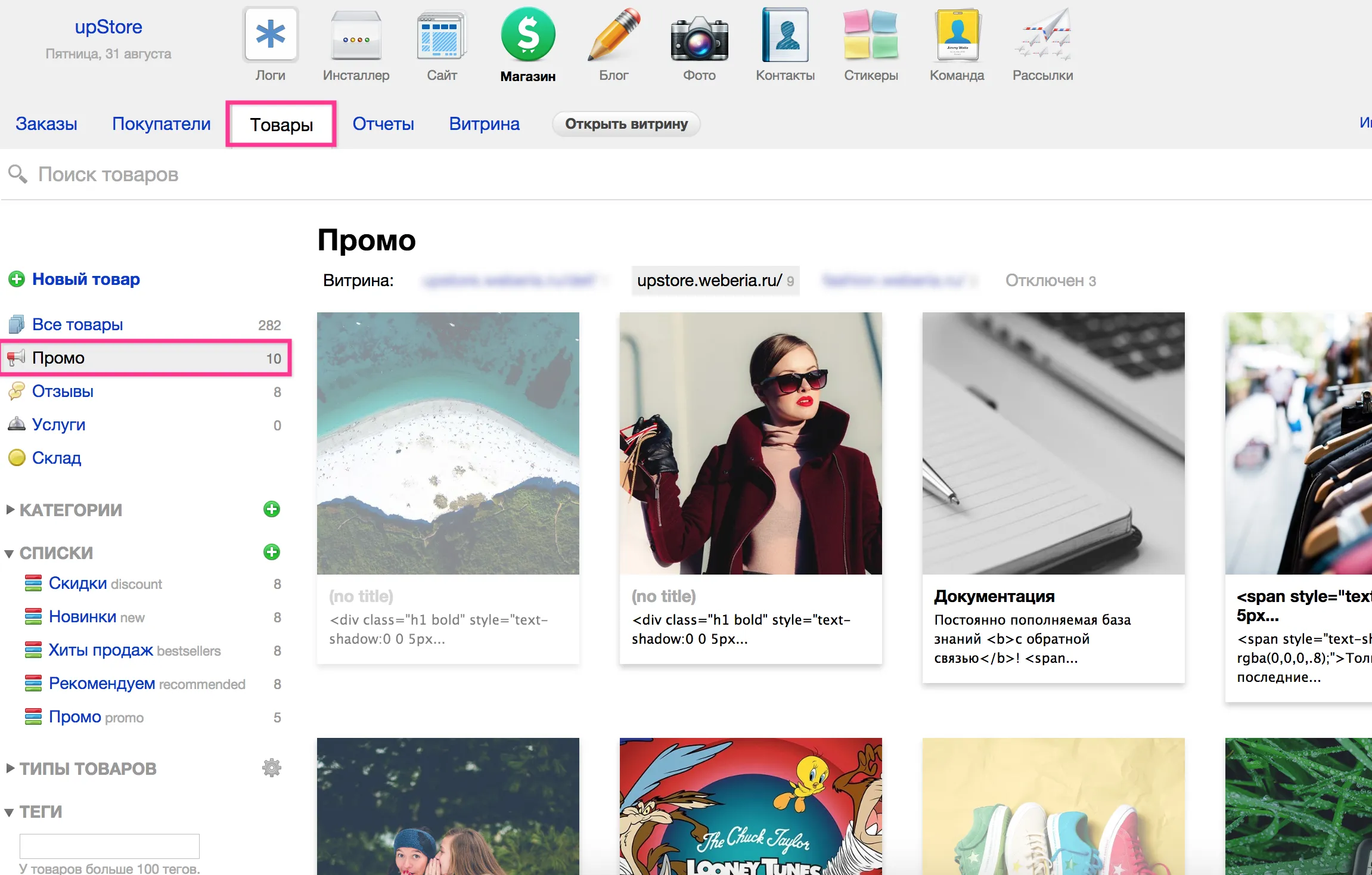
Task: Switch to the Покупатели tab
Action: (x=162, y=123)
